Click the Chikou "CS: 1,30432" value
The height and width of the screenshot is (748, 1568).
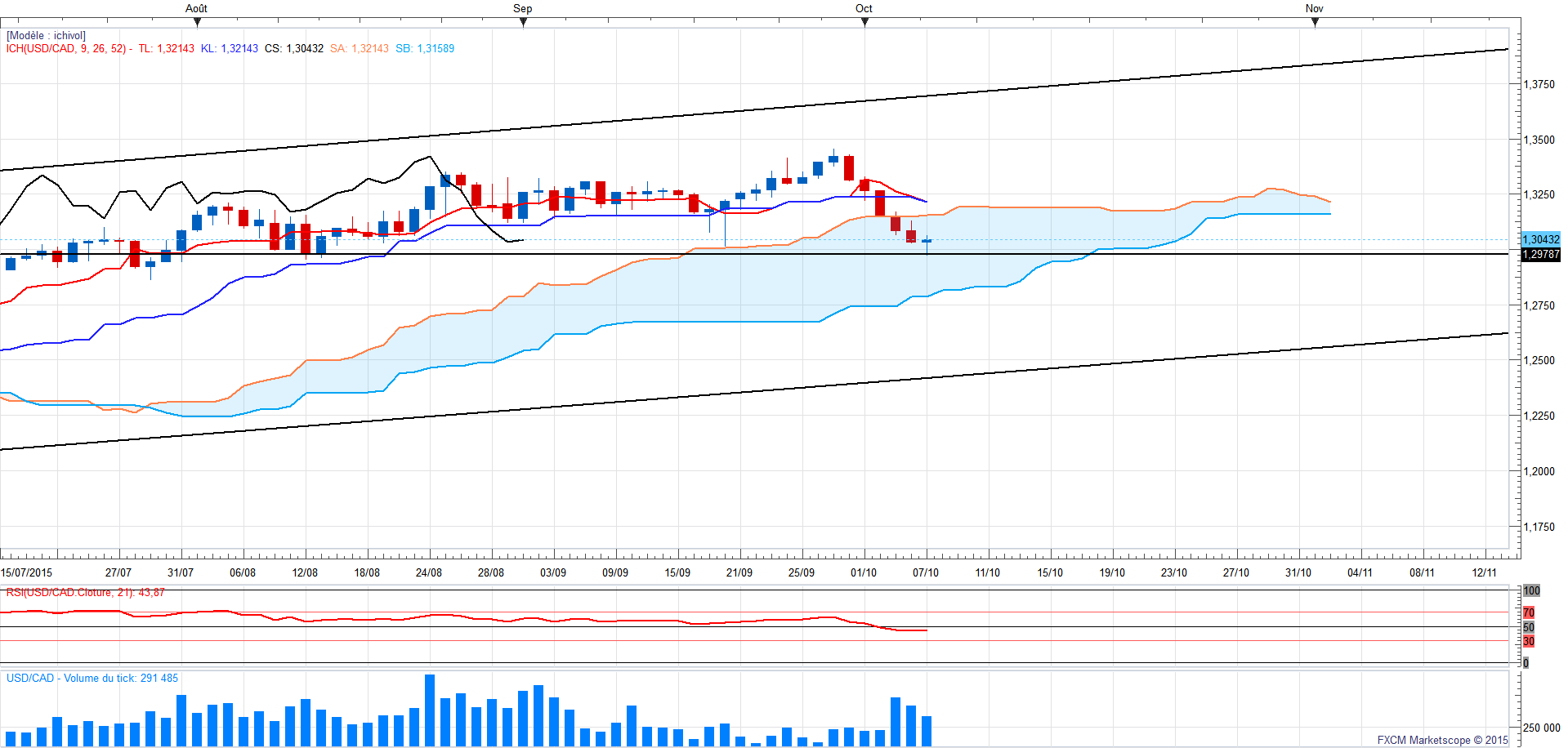click(294, 49)
